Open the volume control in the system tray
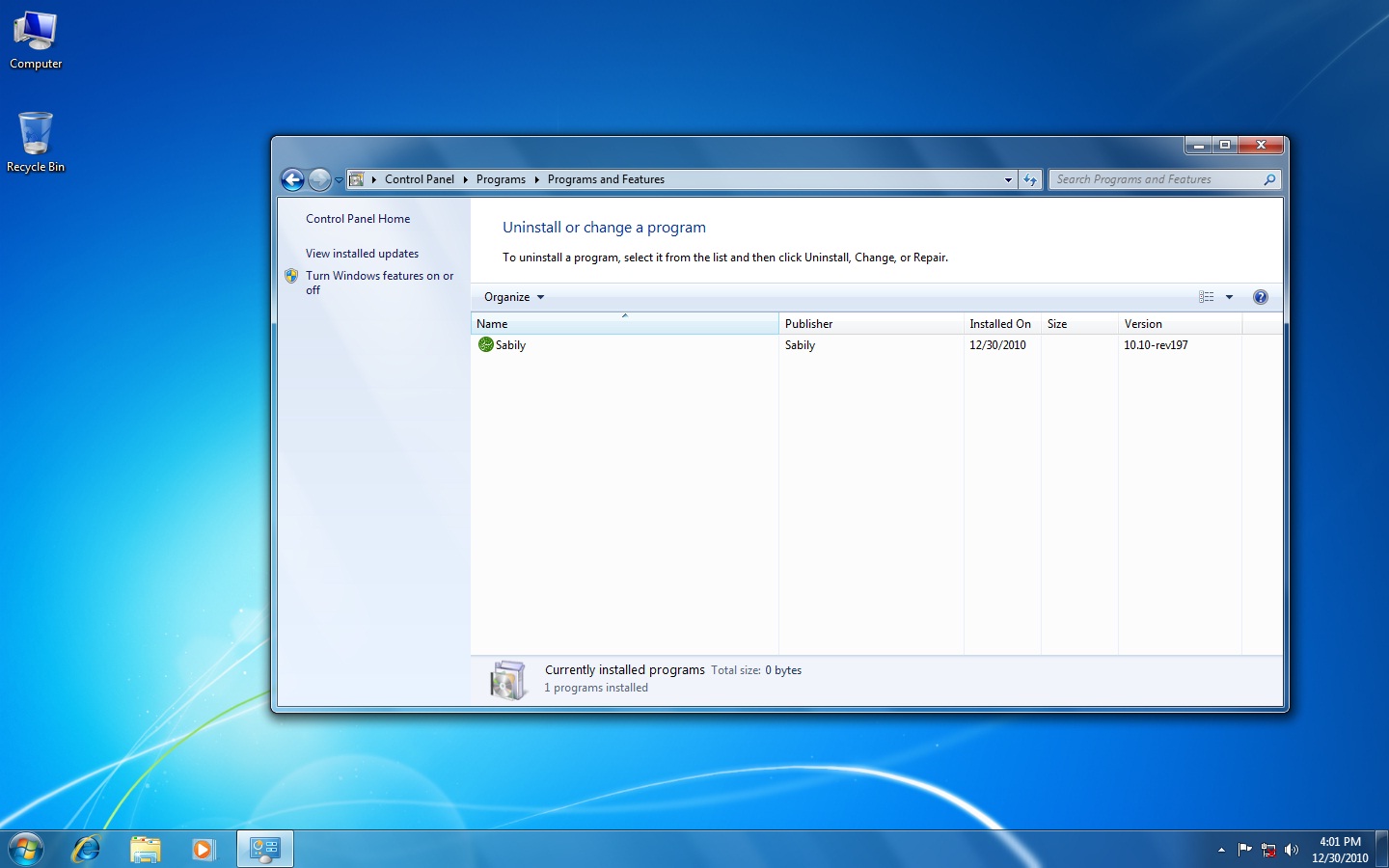1389x868 pixels. 1292,850
